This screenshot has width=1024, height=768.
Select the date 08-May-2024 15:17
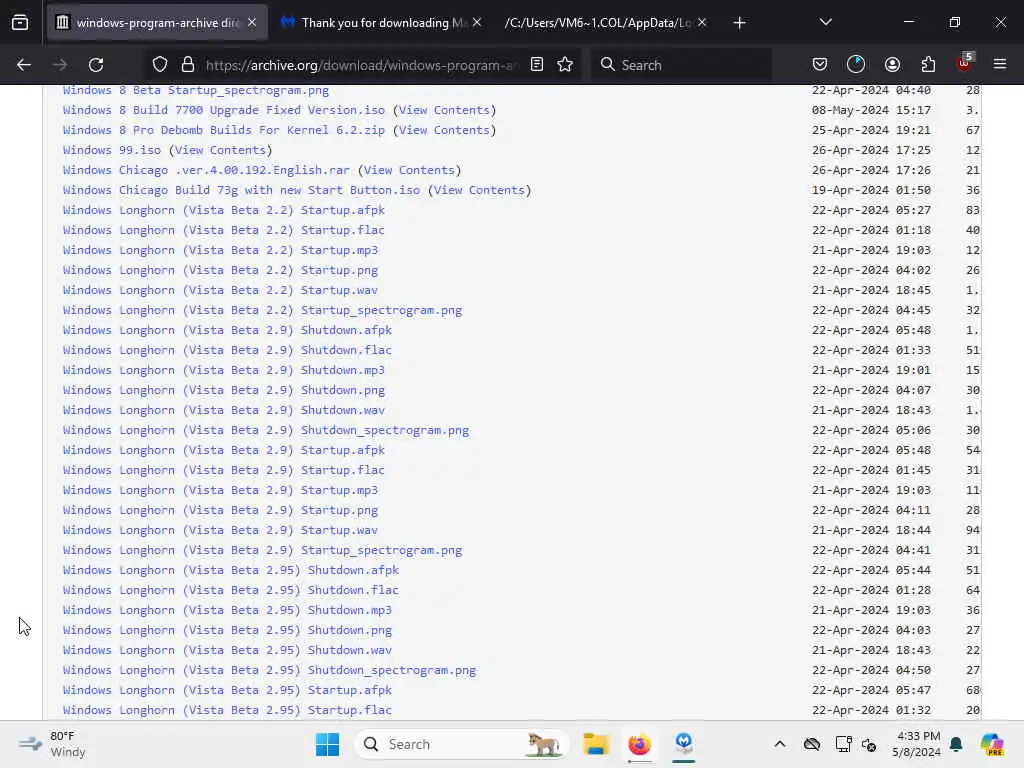click(871, 110)
